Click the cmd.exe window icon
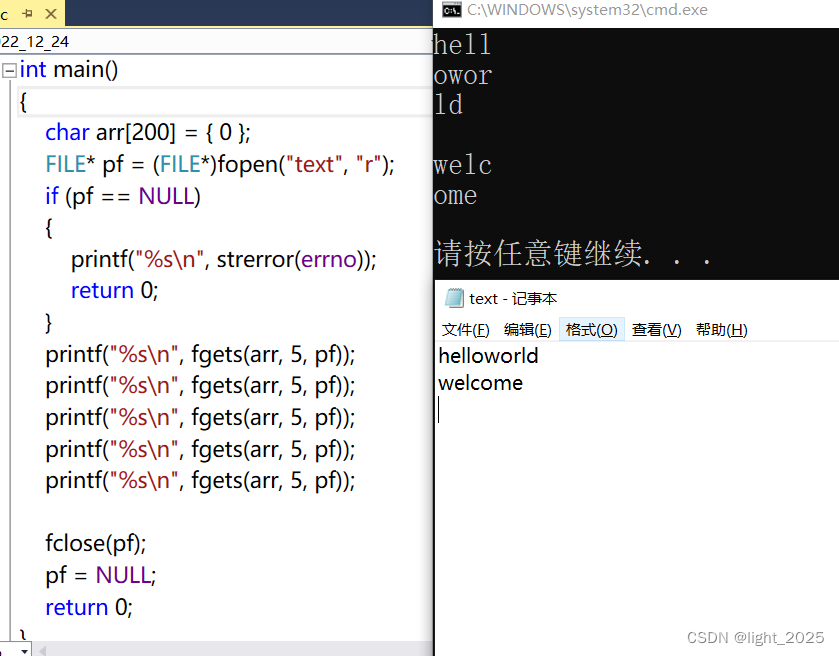This screenshot has width=839, height=656. [452, 10]
